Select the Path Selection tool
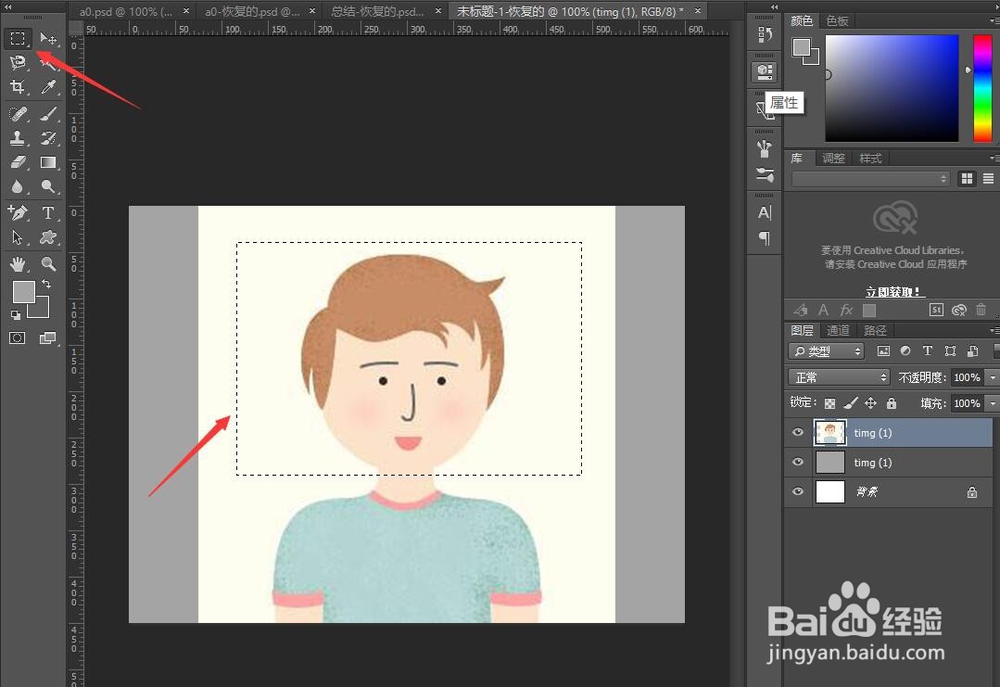Viewport: 1000px width, 687px height. pos(17,237)
